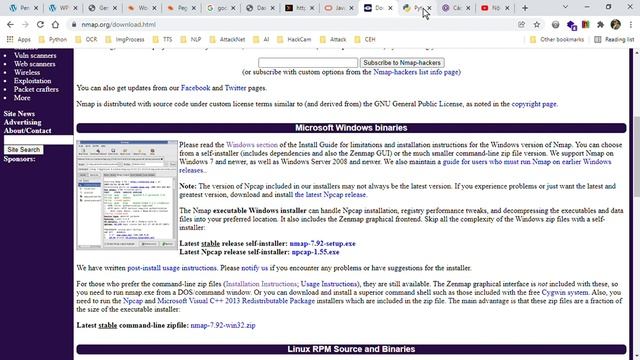The image size is (640, 360).
Task: Open the Twitter page link
Action: pyautogui.click(x=235, y=88)
